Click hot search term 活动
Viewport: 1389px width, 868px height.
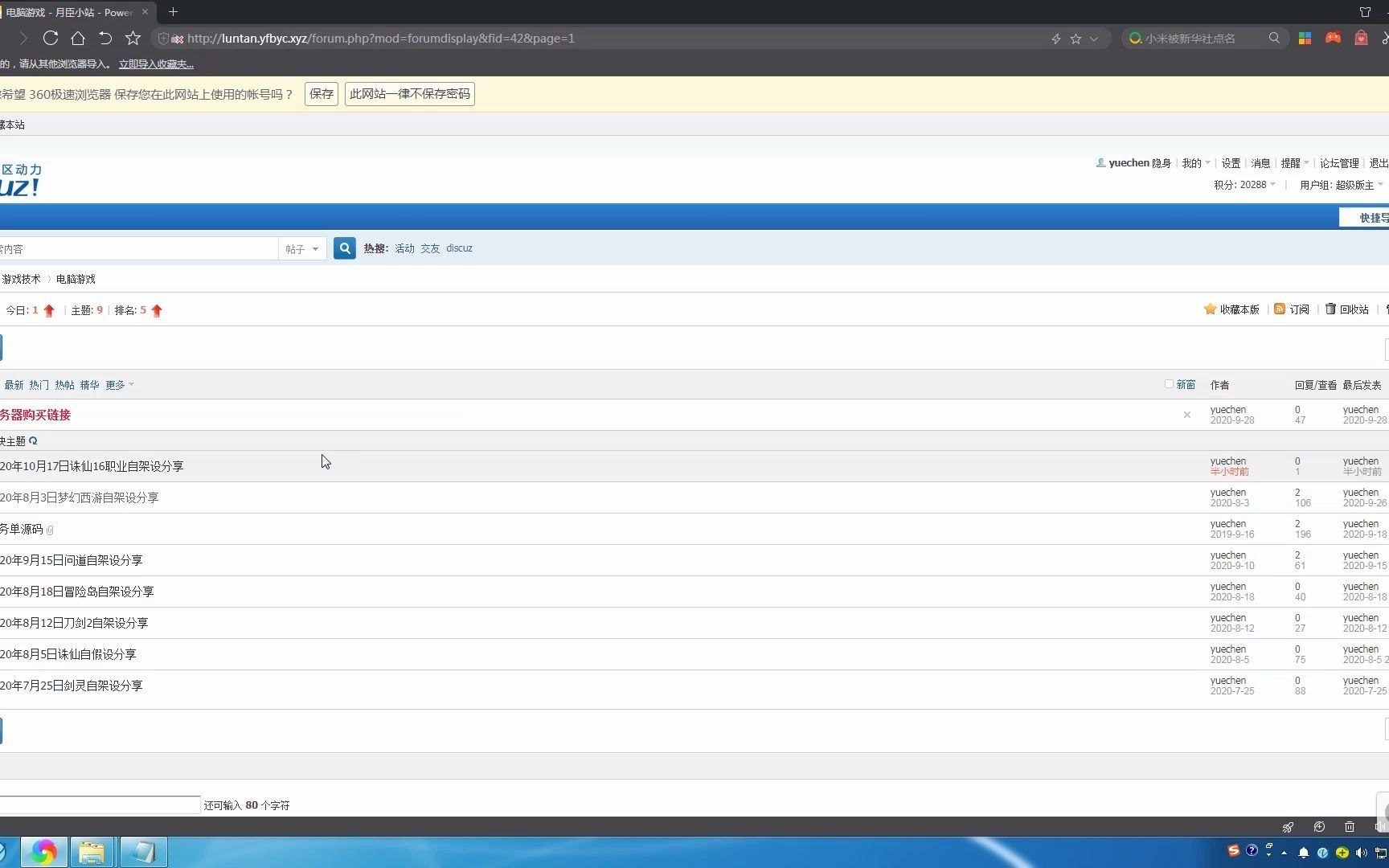pyautogui.click(x=404, y=248)
